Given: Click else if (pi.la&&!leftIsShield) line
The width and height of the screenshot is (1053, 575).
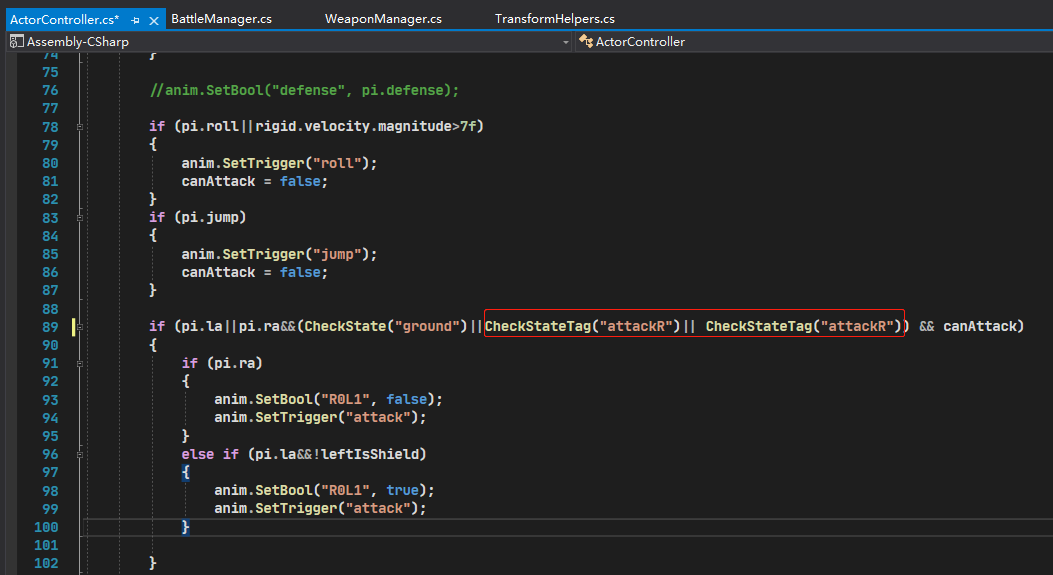Looking at the screenshot, I should [x=304, y=454].
